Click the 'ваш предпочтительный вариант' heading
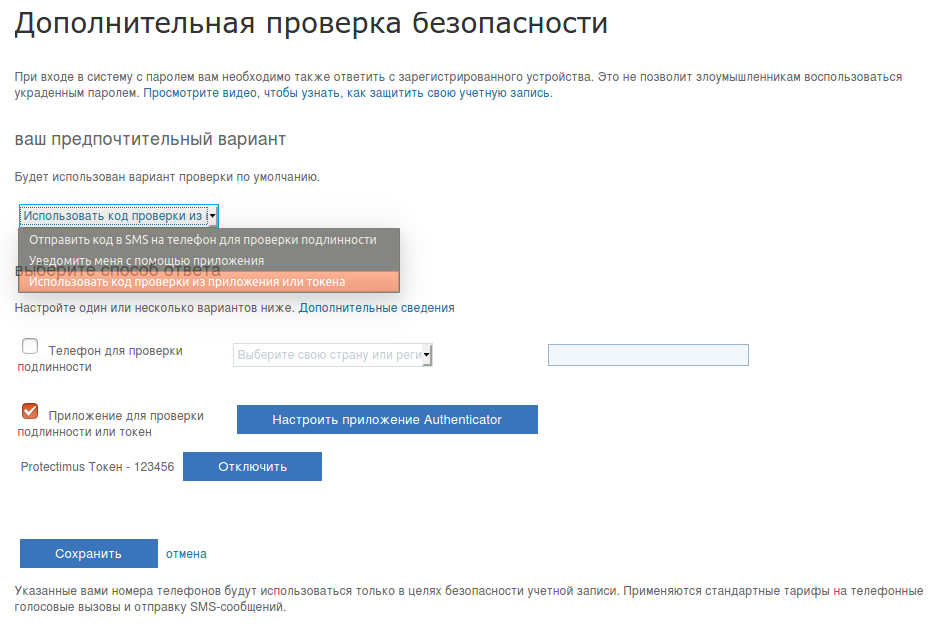Viewport: 934px width, 628px height. click(x=150, y=139)
